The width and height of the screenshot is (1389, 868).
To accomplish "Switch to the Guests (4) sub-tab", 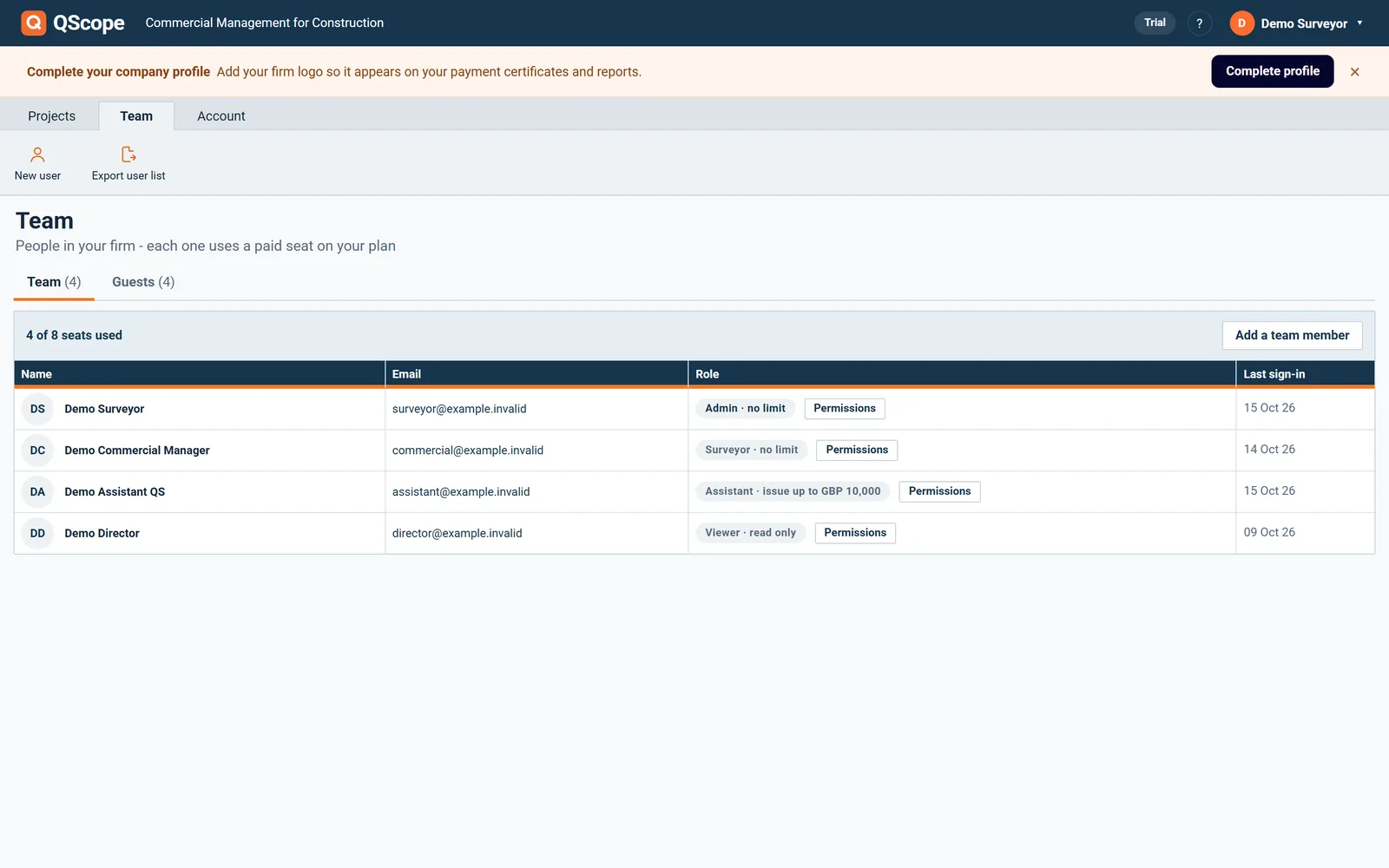I will pos(143,282).
